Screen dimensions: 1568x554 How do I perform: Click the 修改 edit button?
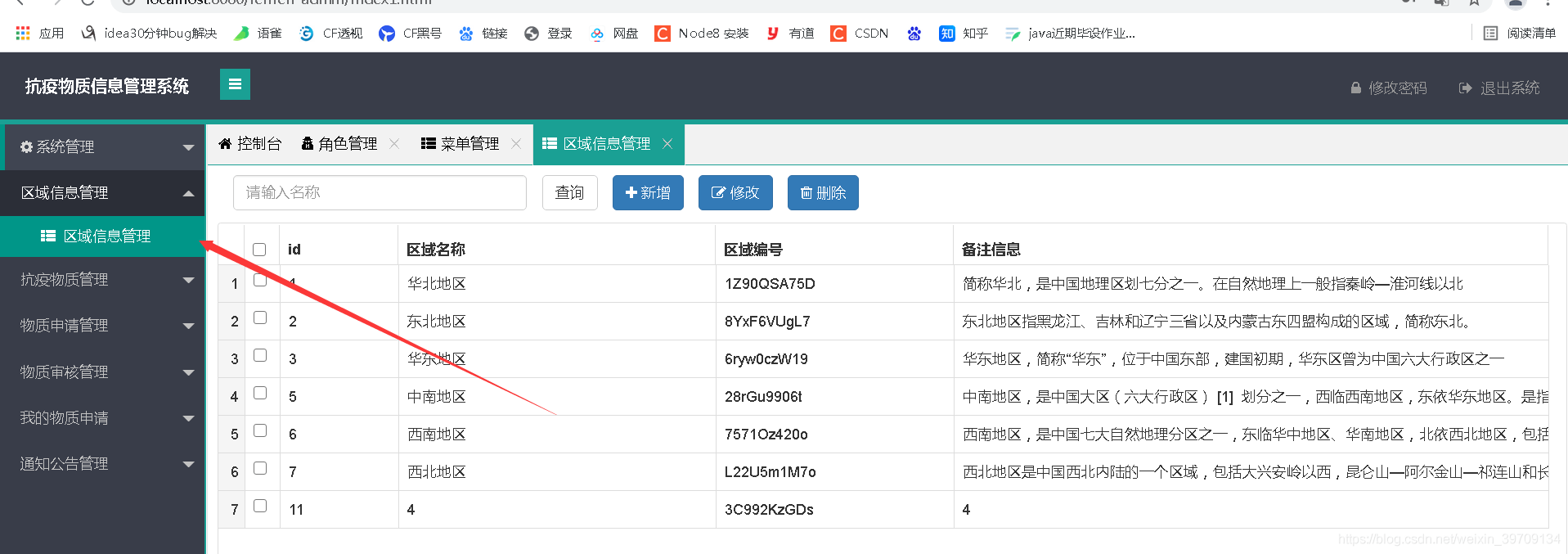735,192
